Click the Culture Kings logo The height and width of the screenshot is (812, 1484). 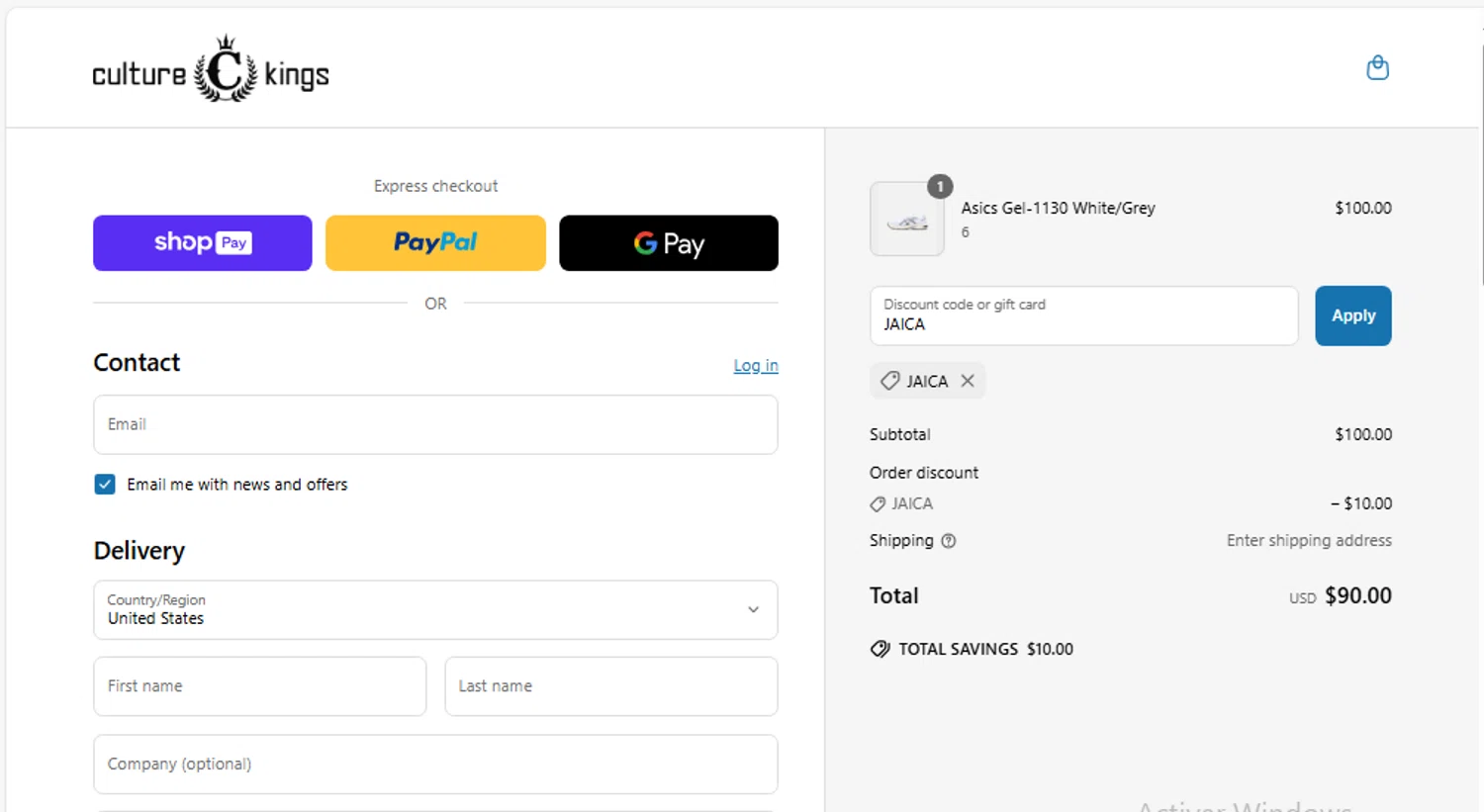(x=211, y=69)
